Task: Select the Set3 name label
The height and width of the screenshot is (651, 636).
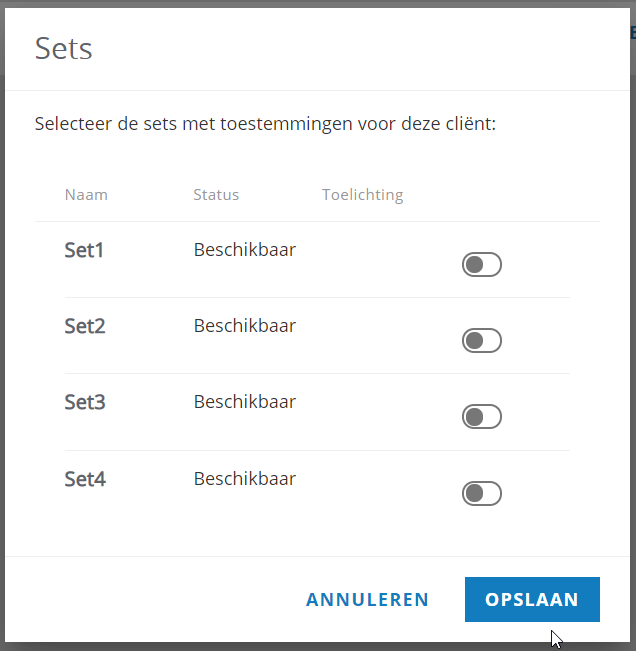Action: (85, 402)
